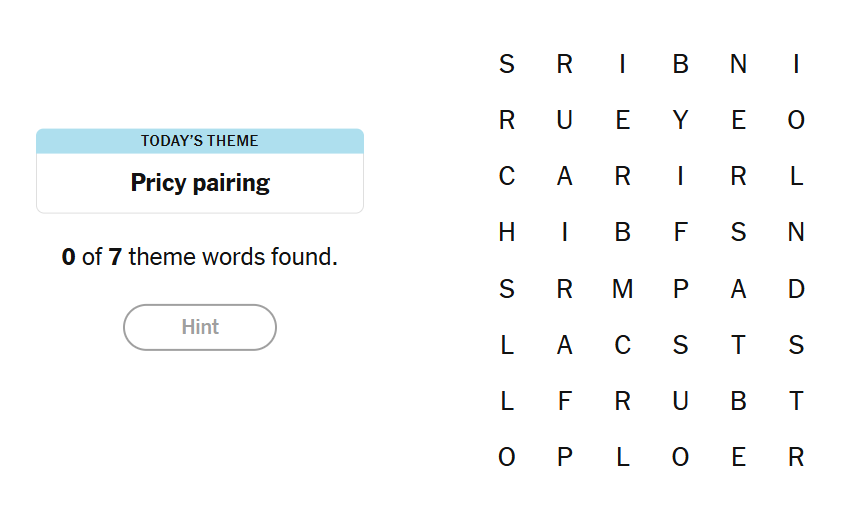Select the letter H in the grid
The height and width of the screenshot is (528, 866).
pyautogui.click(x=507, y=233)
